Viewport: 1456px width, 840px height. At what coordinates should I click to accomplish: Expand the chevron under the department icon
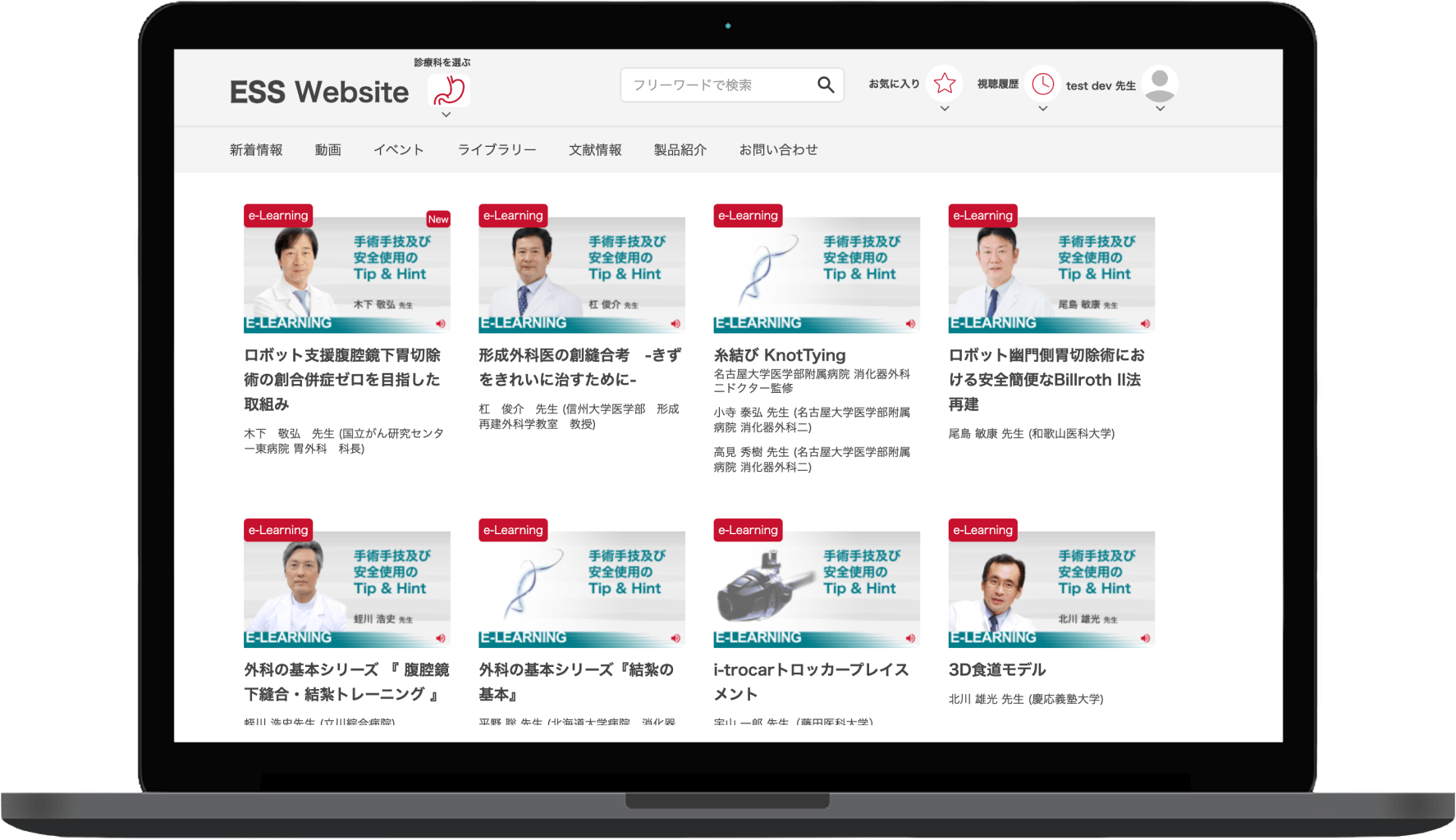coord(446,115)
